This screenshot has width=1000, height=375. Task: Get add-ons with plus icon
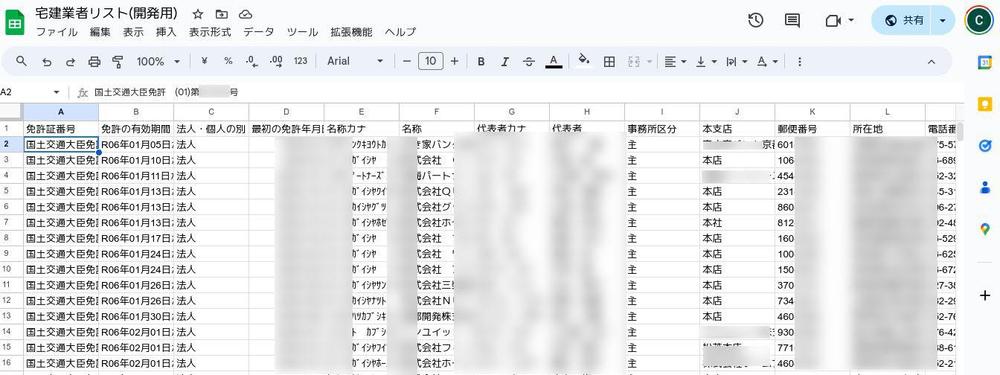click(985, 295)
